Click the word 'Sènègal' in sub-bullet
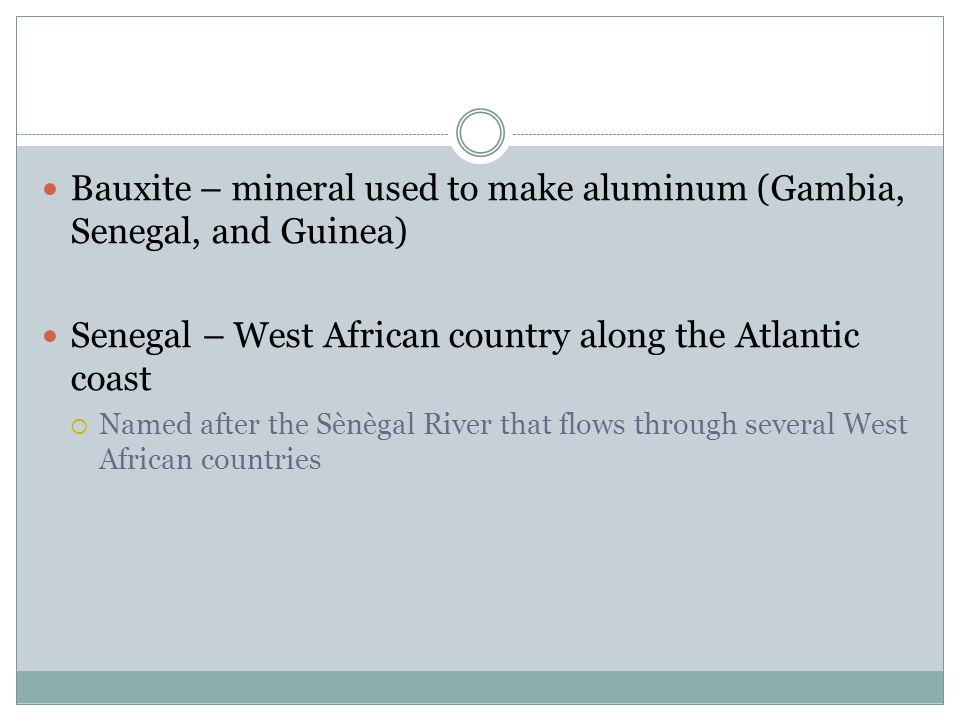Image resolution: width=960 pixels, height=720 pixels. tap(366, 425)
